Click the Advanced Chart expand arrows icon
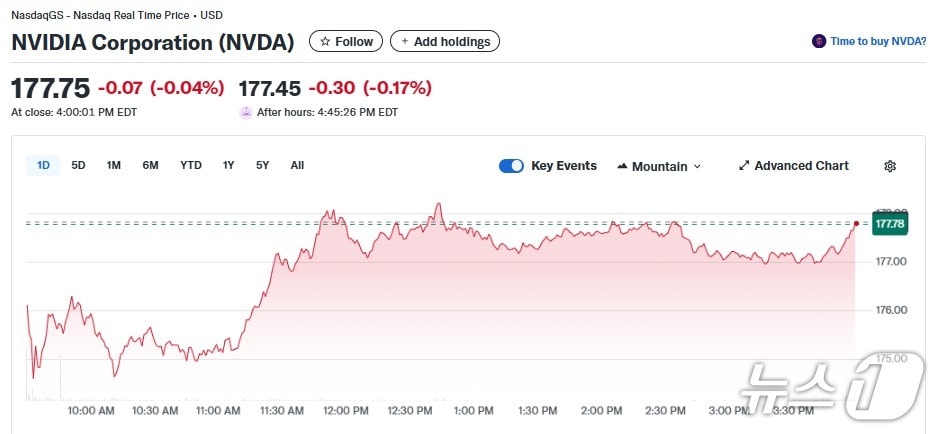Viewport: 938px width, 434px height. pyautogui.click(x=744, y=166)
